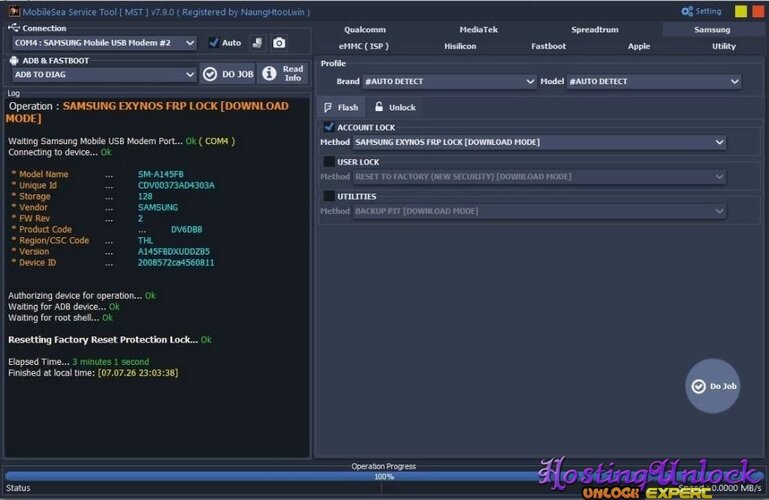
Task: Open Setting with the gears icon
Action: [701, 11]
